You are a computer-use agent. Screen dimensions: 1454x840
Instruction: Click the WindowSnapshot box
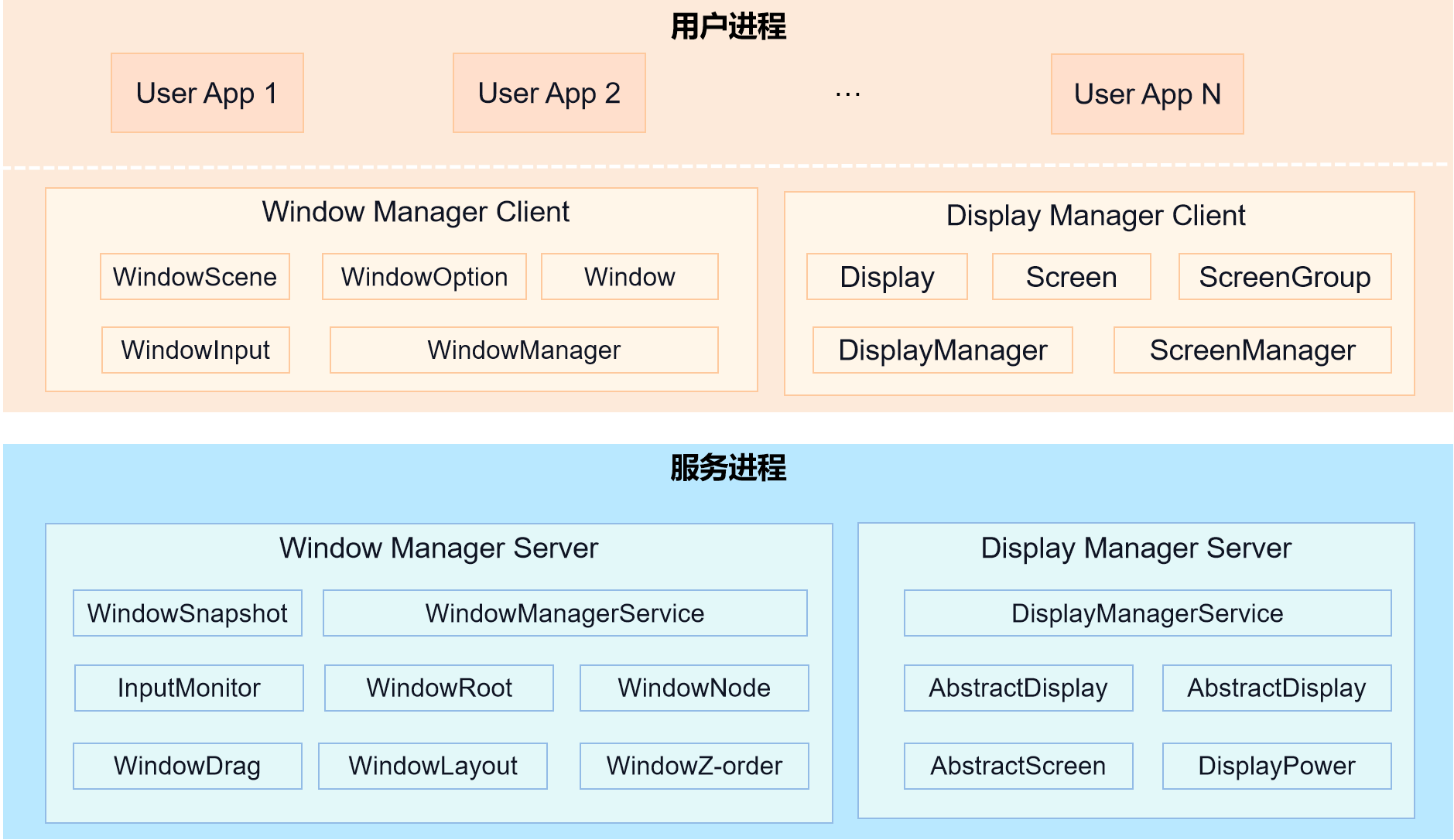point(187,613)
